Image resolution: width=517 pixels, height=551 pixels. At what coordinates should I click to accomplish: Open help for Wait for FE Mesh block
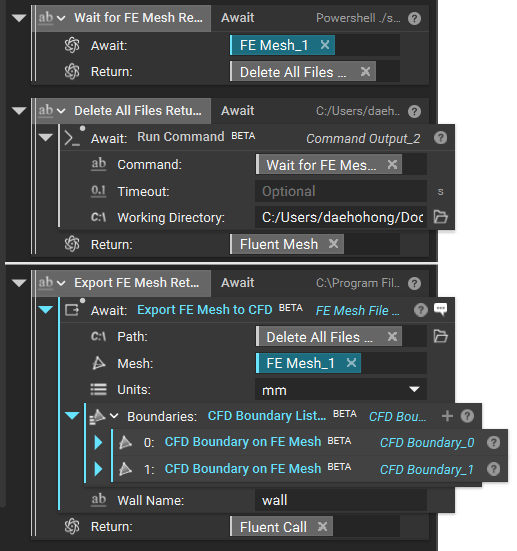[x=414, y=18]
